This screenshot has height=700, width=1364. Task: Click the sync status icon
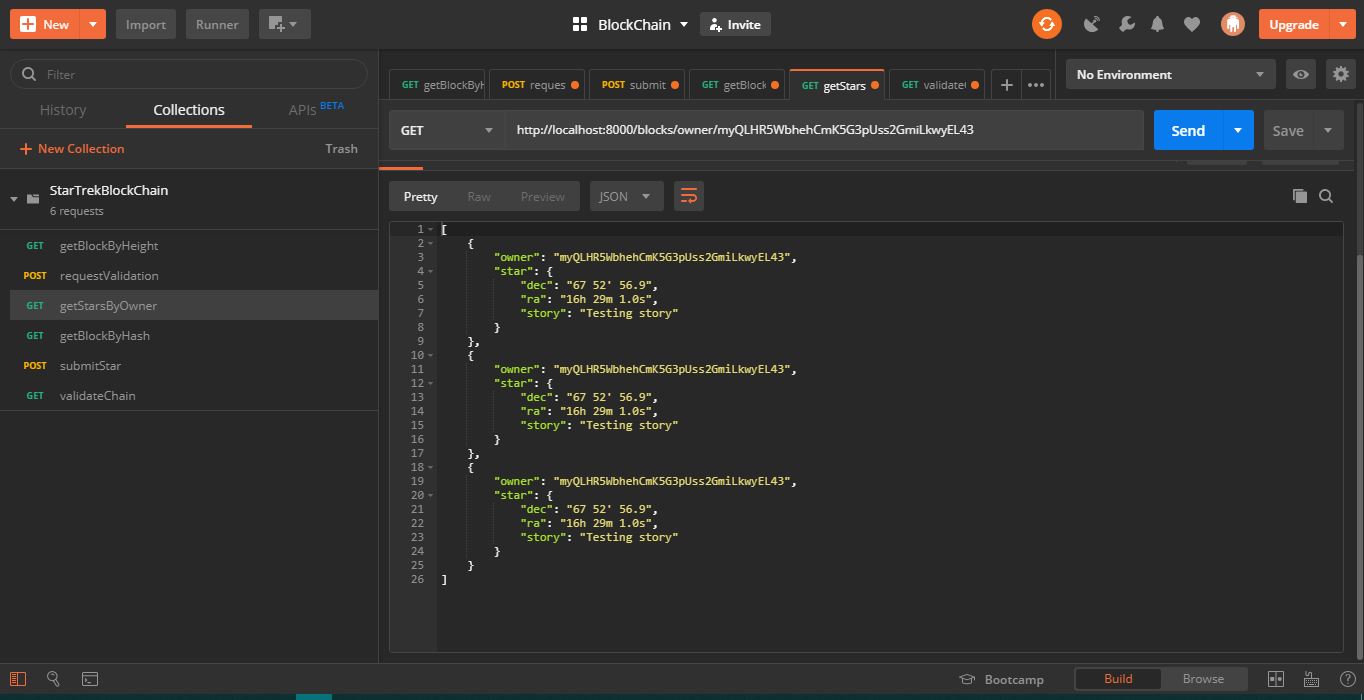(1046, 24)
